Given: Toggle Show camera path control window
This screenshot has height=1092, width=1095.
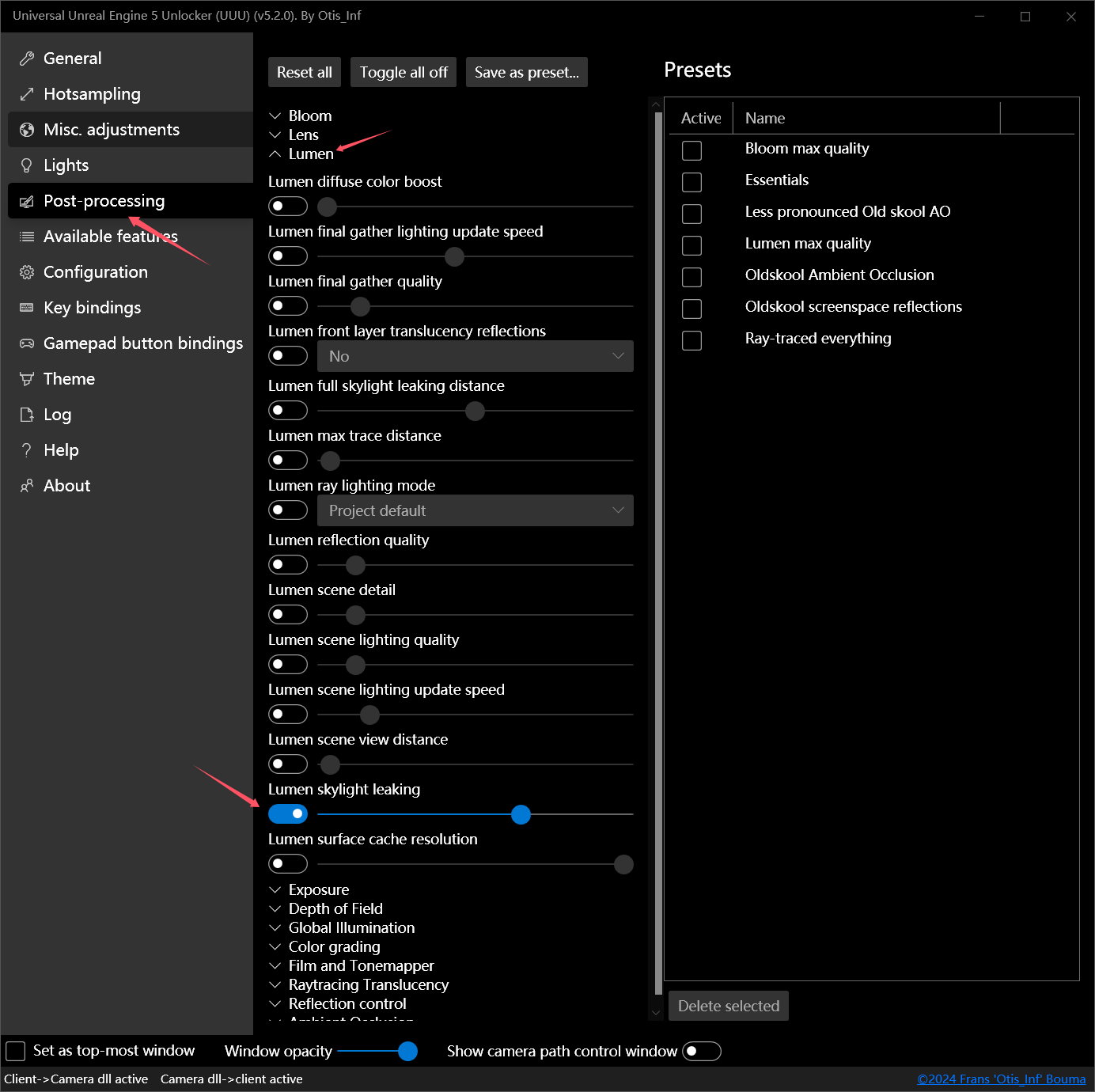Looking at the screenshot, I should tap(702, 1052).
